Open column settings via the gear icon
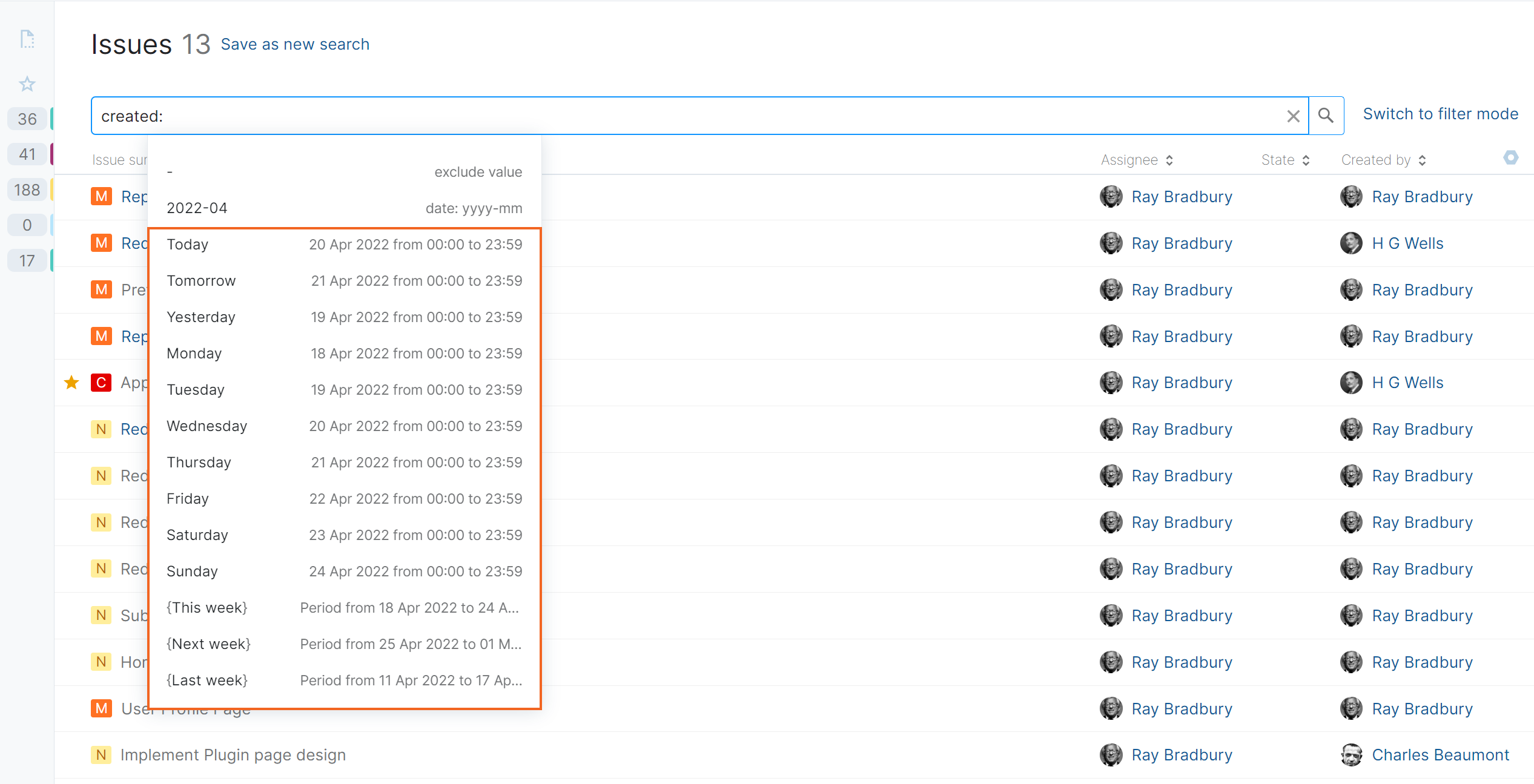The height and width of the screenshot is (784, 1534). [1510, 157]
